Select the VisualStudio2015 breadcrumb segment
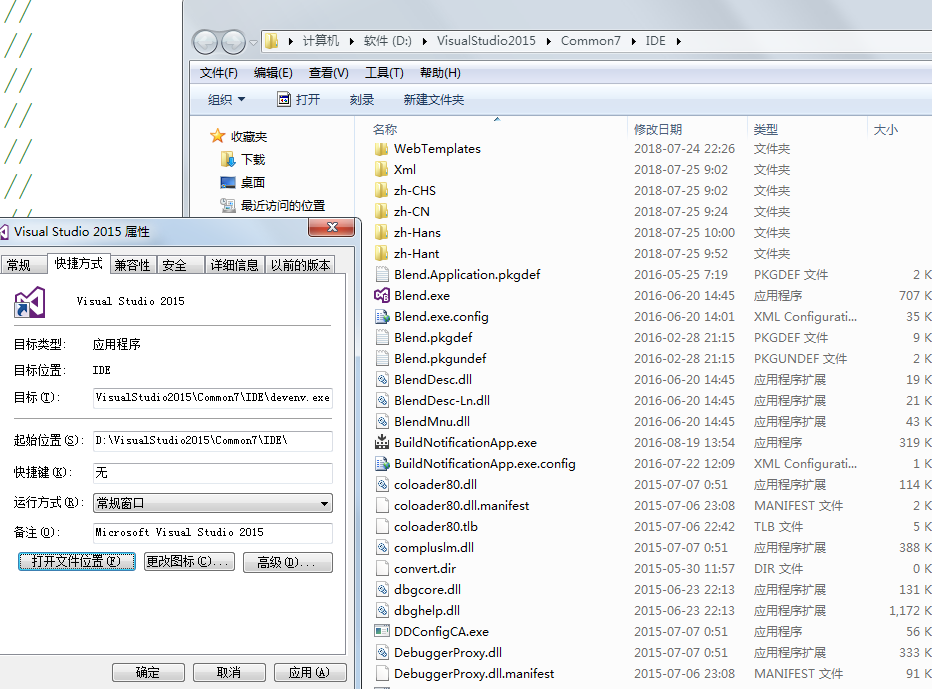This screenshot has height=689, width=932. pos(486,41)
